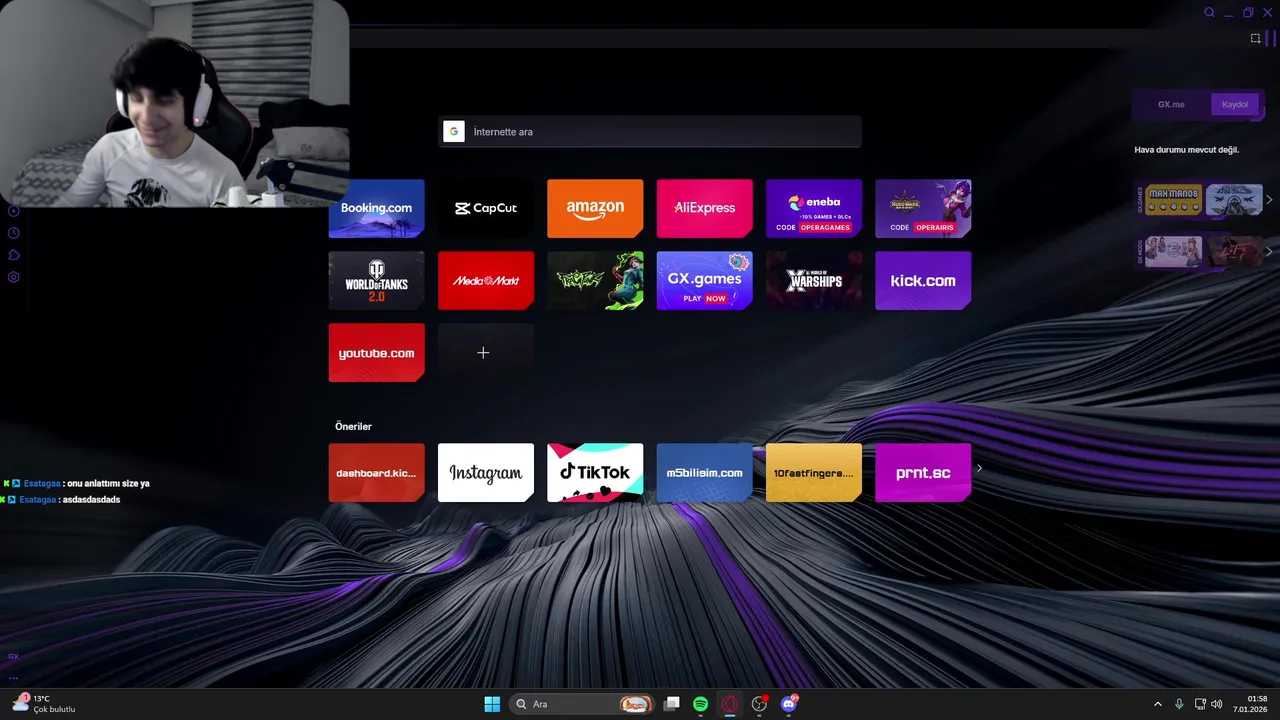
Task: Open the 13°C weather widget
Action: pyautogui.click(x=43, y=704)
